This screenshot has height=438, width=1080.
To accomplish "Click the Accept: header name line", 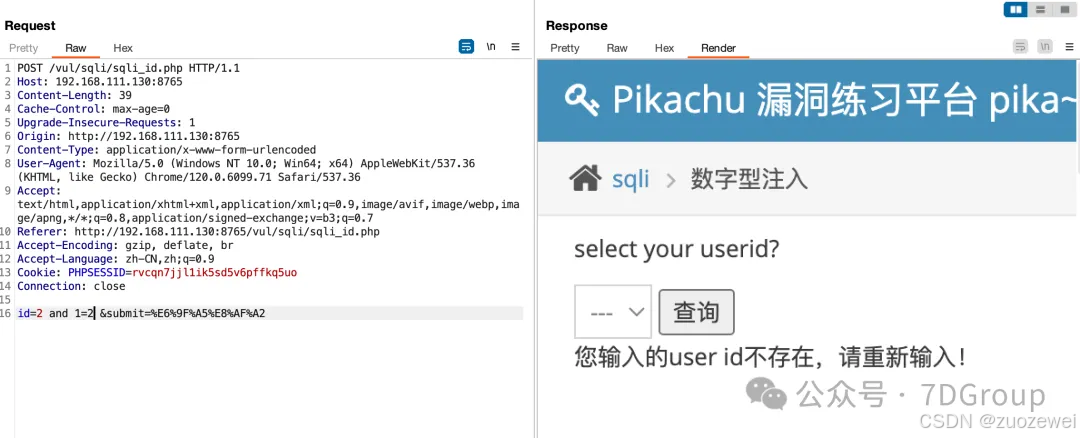I will click(x=39, y=191).
